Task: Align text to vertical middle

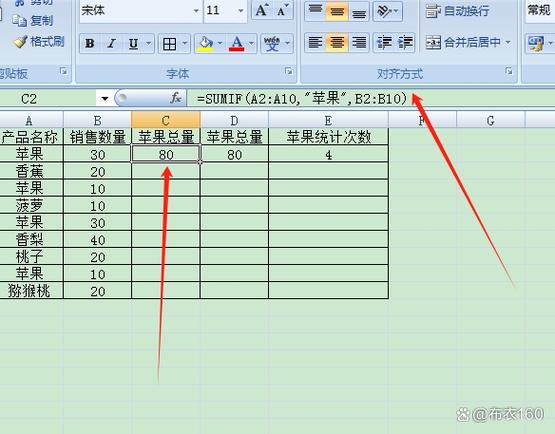Action: [337, 11]
